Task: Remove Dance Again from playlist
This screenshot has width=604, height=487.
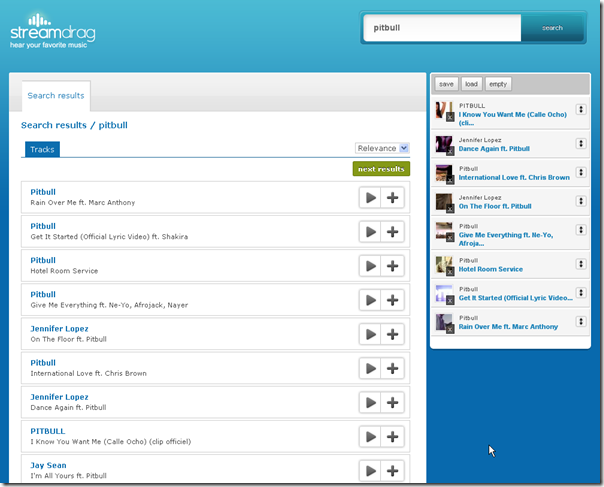Action: (x=450, y=151)
